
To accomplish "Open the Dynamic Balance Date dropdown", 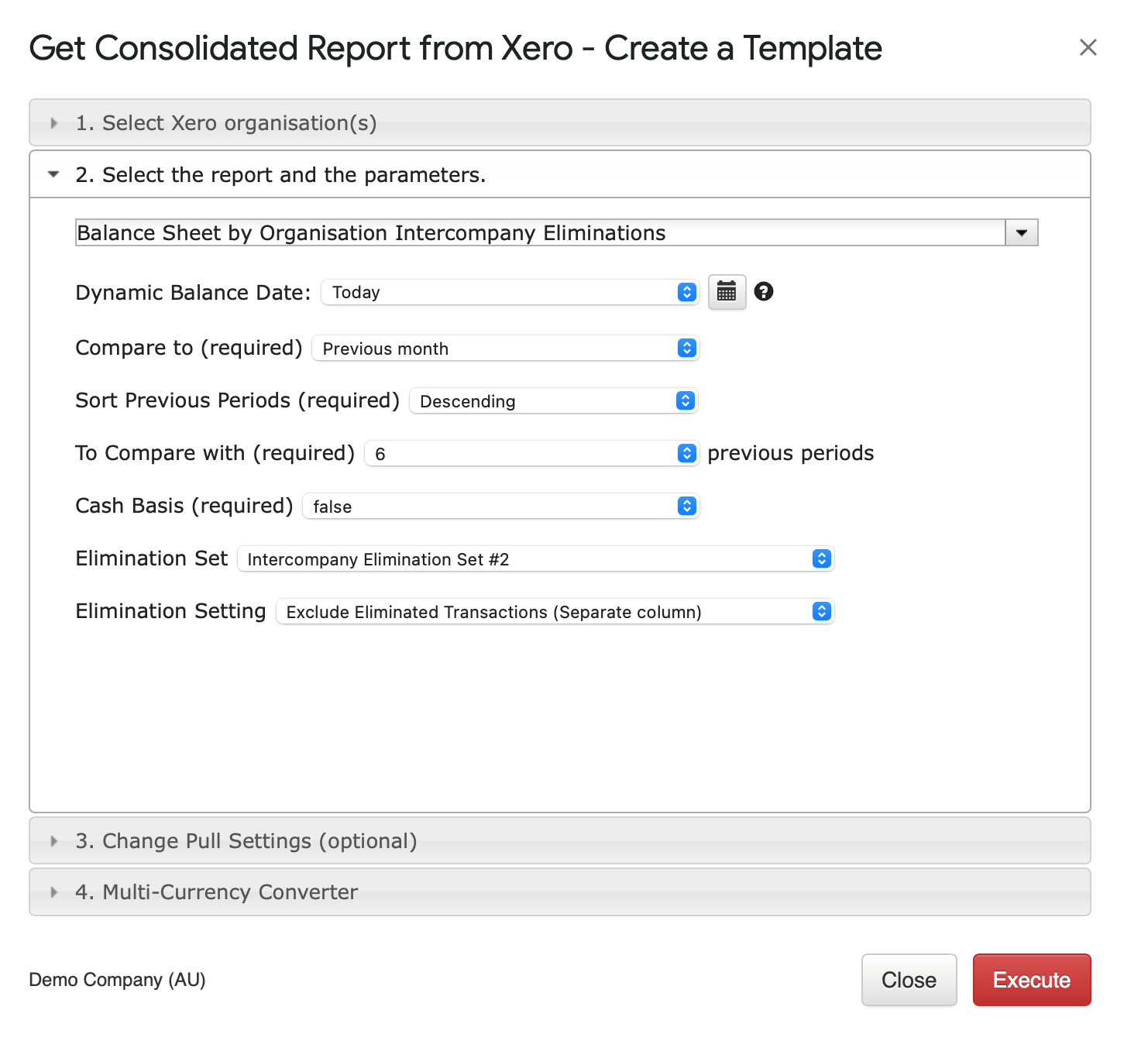I will pos(510,292).
